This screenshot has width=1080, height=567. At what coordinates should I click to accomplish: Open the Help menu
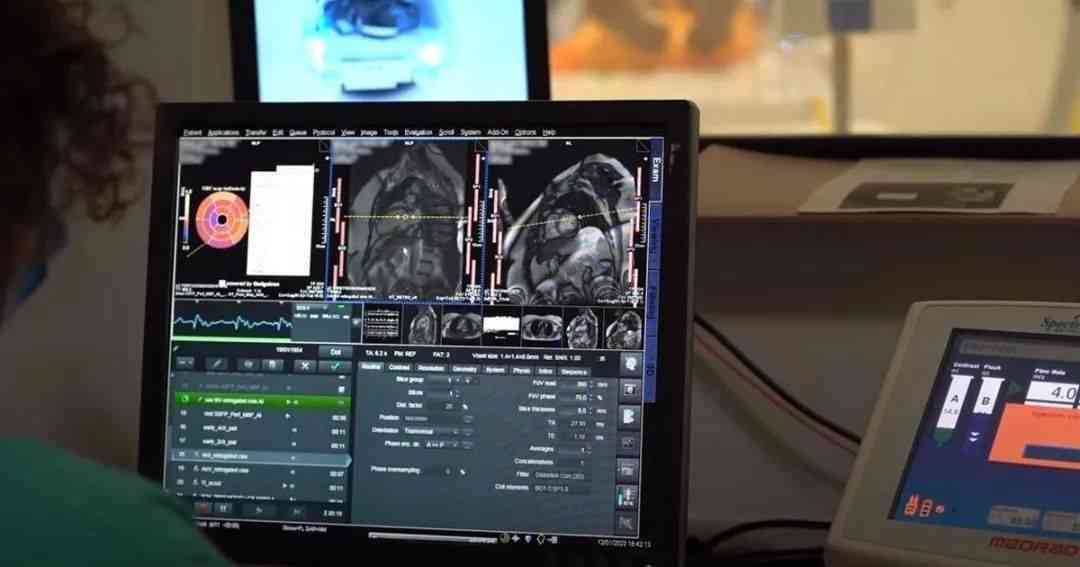point(549,132)
